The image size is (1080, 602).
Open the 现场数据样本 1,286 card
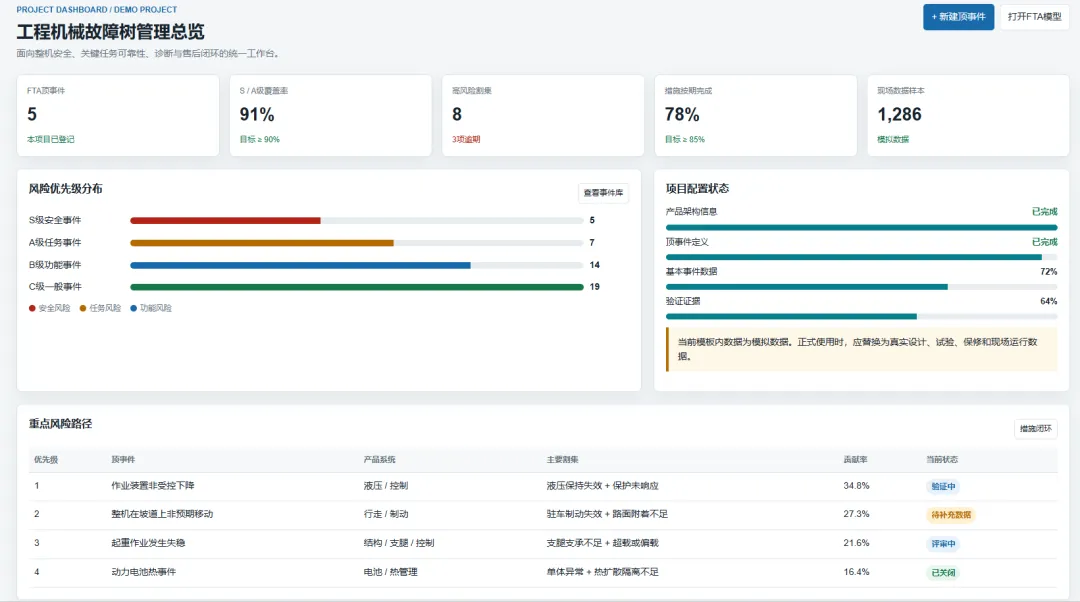[968, 115]
